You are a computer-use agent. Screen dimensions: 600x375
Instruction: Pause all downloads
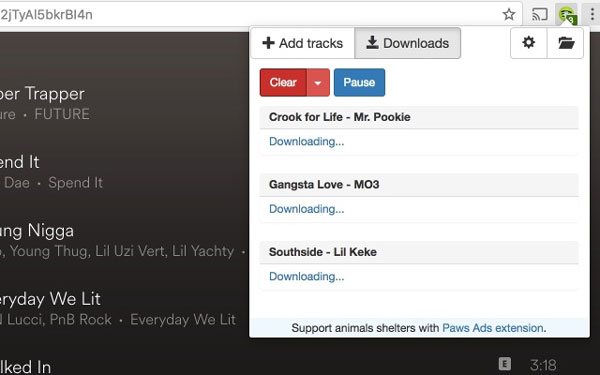(x=359, y=83)
